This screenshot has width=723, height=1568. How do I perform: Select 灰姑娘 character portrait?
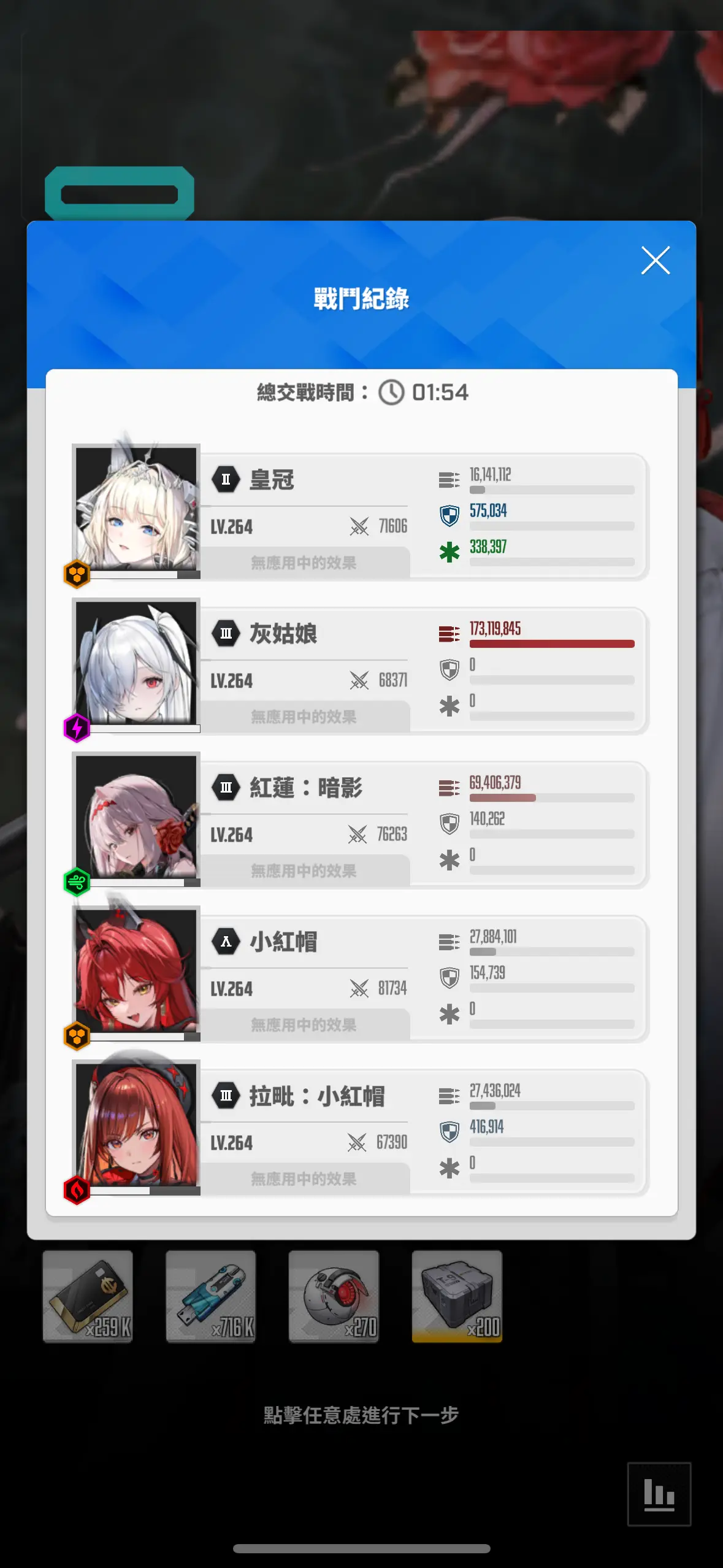pos(136,662)
